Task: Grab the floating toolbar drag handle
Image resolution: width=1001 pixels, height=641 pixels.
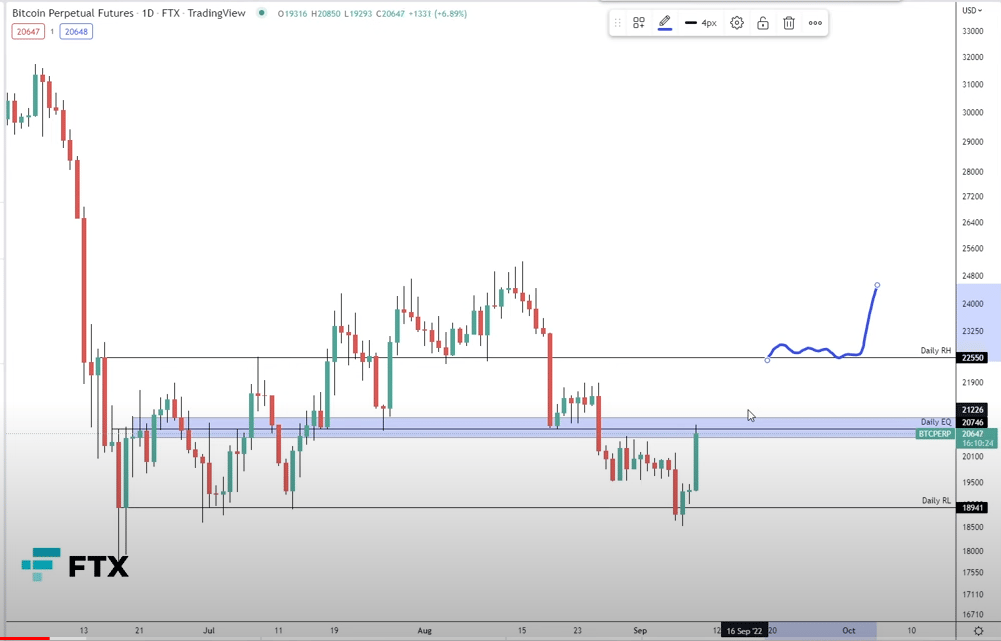Action: coord(617,23)
